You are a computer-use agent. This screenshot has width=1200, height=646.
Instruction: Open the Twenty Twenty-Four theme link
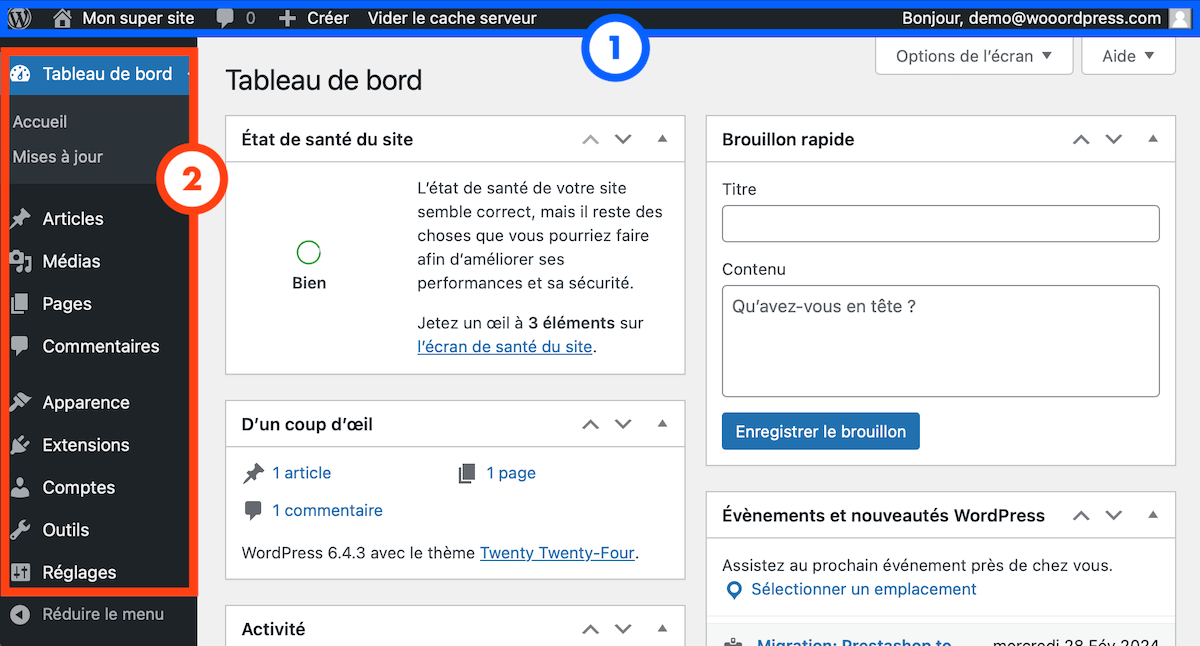point(557,552)
